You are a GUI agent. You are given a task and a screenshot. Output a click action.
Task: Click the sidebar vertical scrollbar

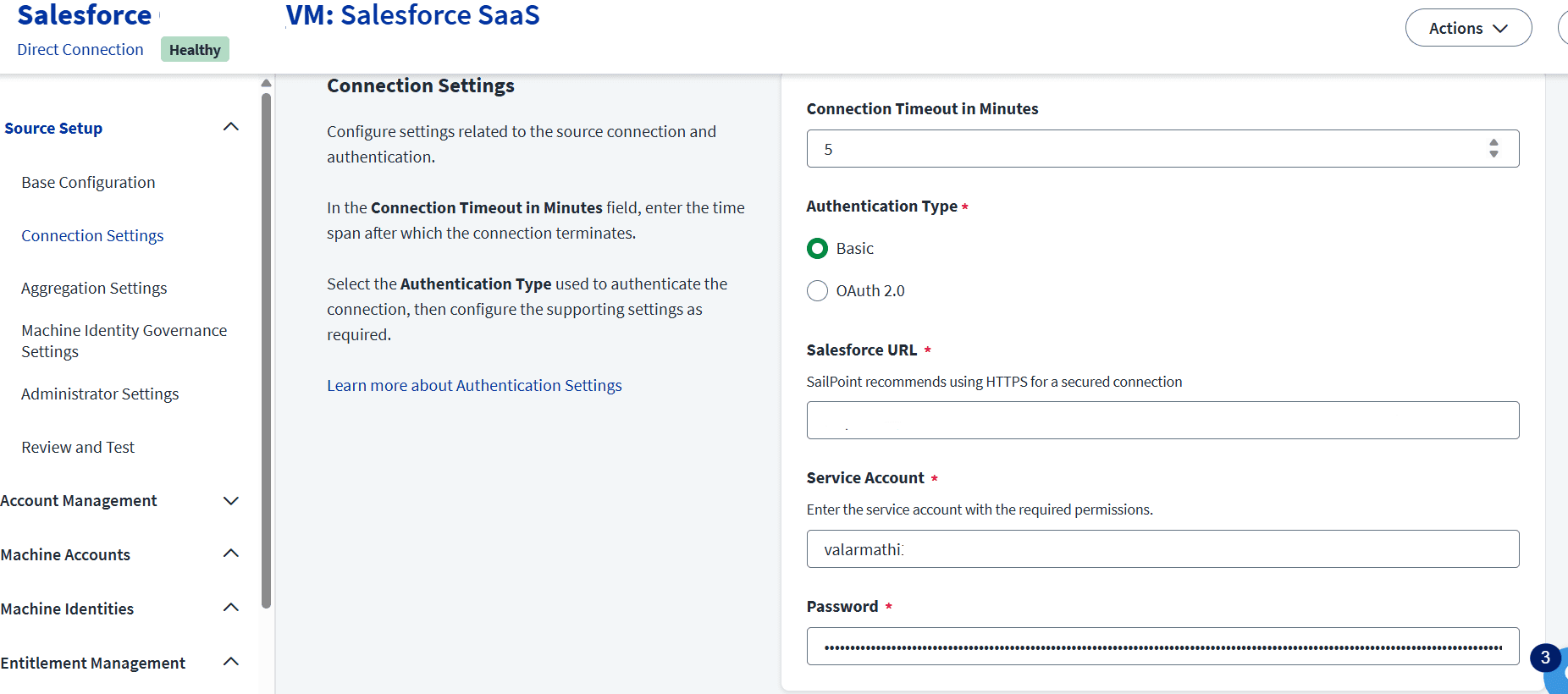pos(266,350)
